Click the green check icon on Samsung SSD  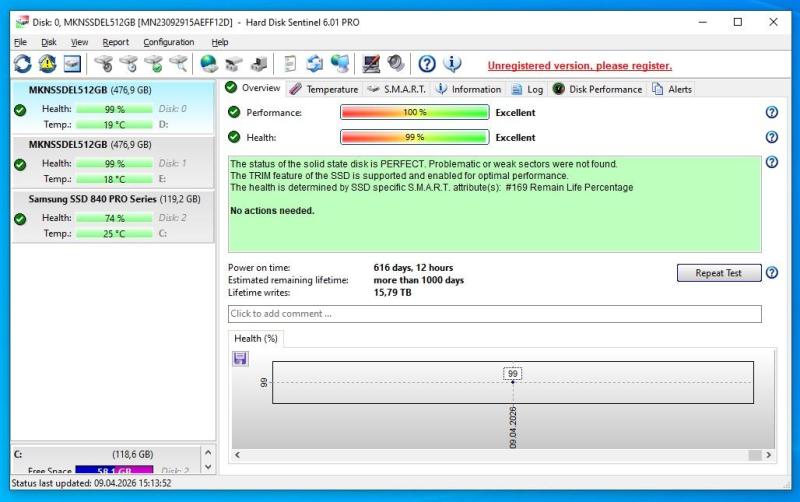(x=20, y=219)
